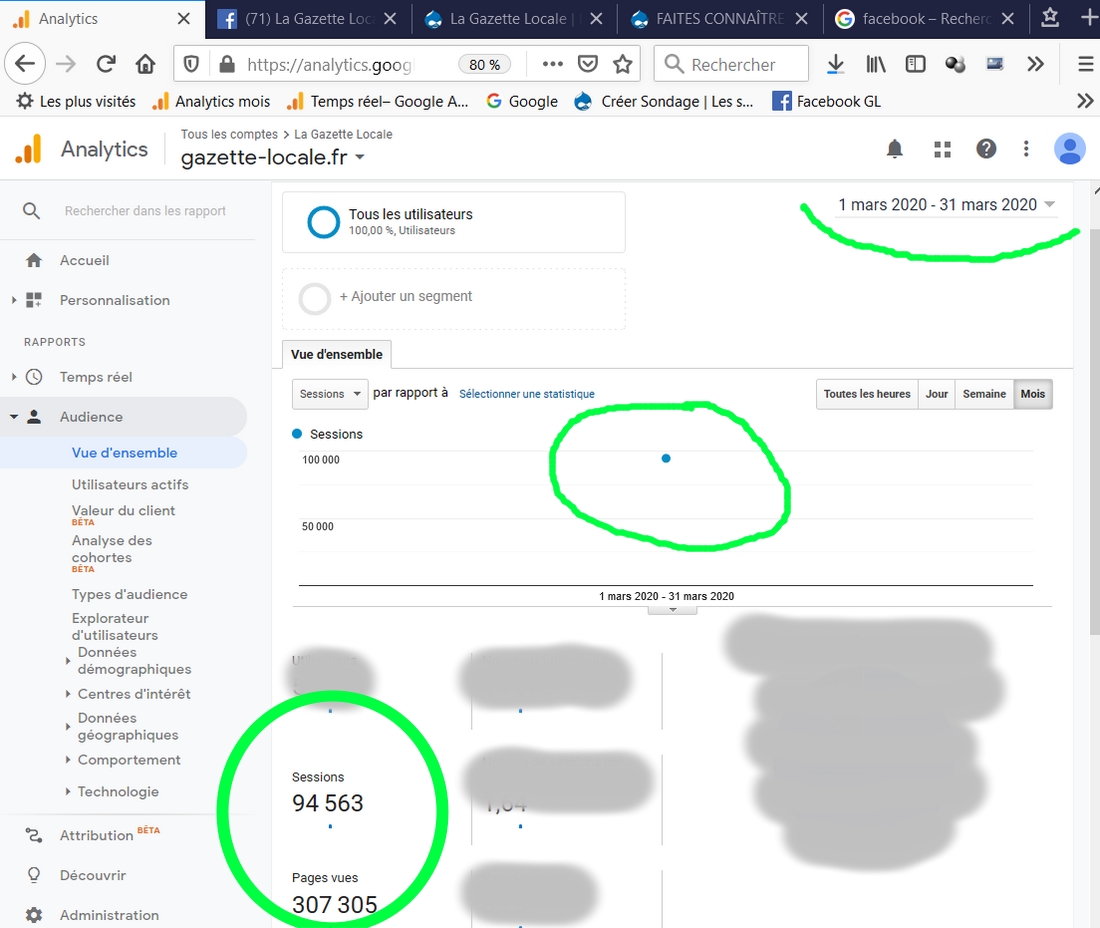Click Rechercher dans les rapports search field
The image size is (1100, 928).
tap(145, 210)
